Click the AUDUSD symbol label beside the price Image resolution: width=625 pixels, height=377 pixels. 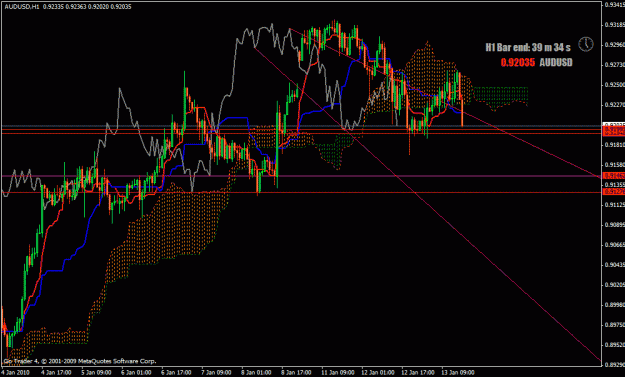click(556, 63)
